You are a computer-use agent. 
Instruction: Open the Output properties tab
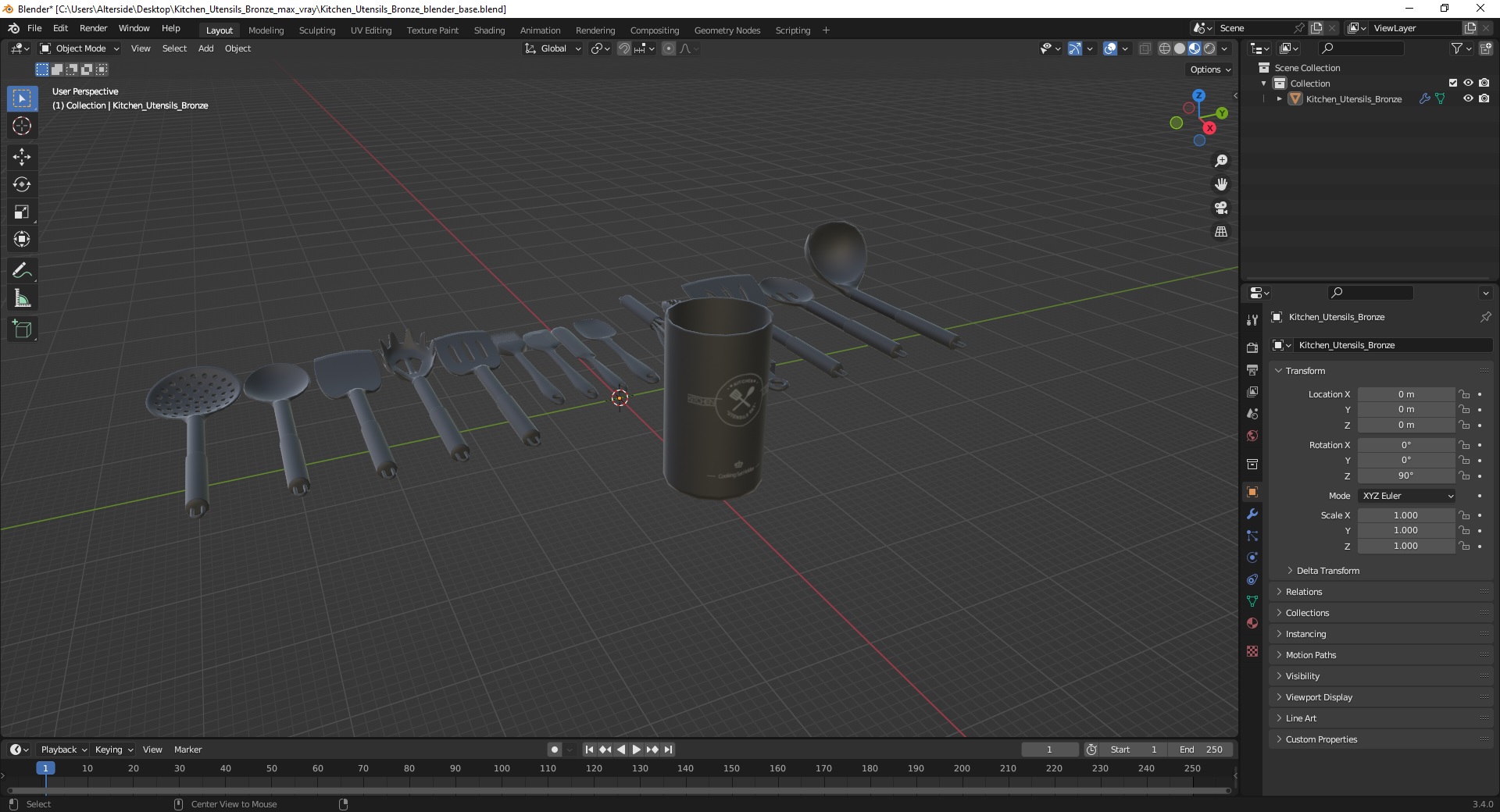pos(1252,369)
